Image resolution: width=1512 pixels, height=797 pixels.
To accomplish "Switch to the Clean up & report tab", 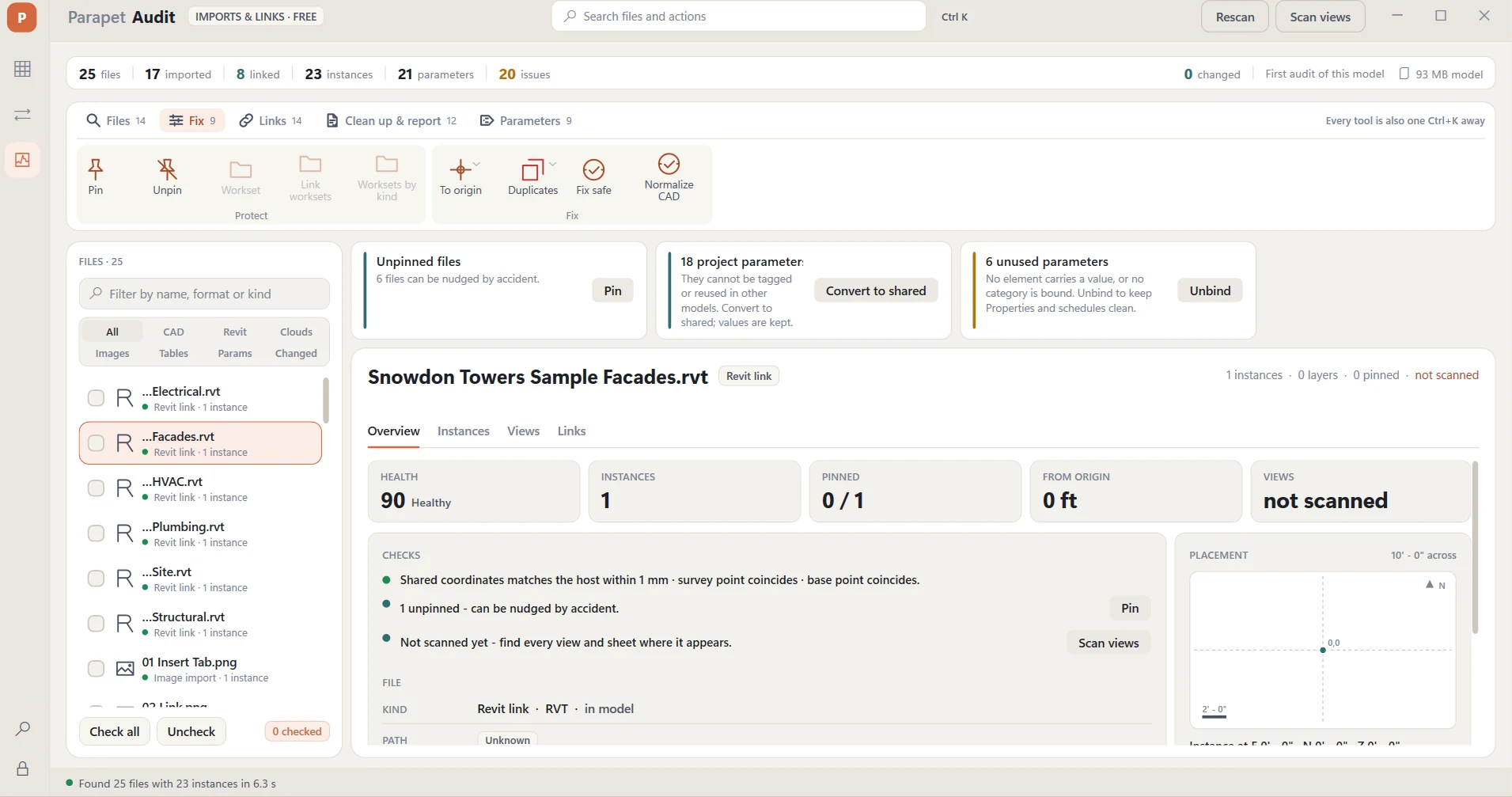I will point(392,120).
